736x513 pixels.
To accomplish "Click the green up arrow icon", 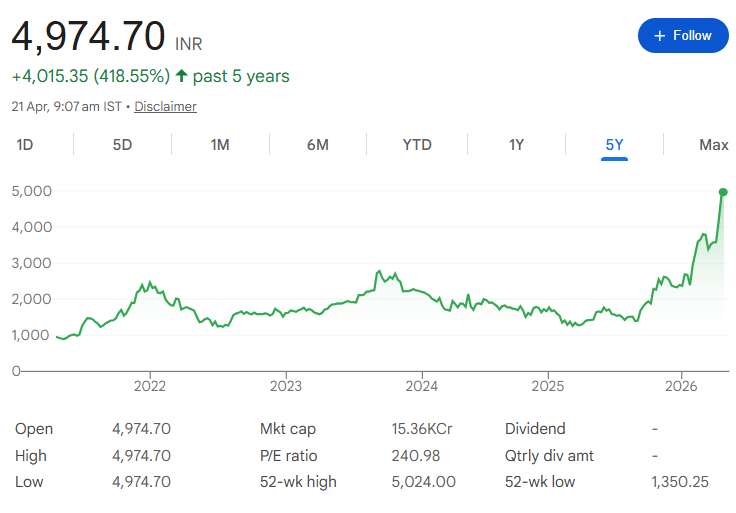I will coord(181,76).
